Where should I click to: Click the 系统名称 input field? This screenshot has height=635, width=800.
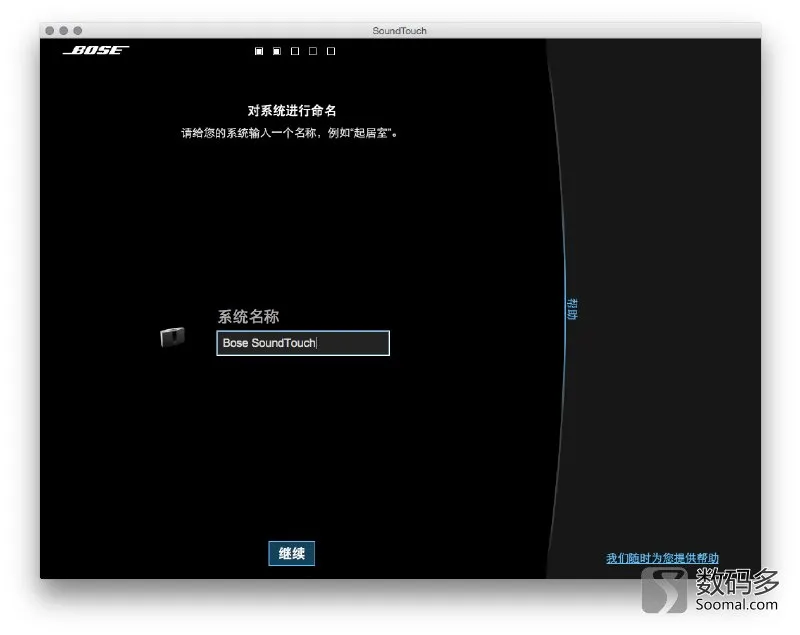tap(303, 343)
